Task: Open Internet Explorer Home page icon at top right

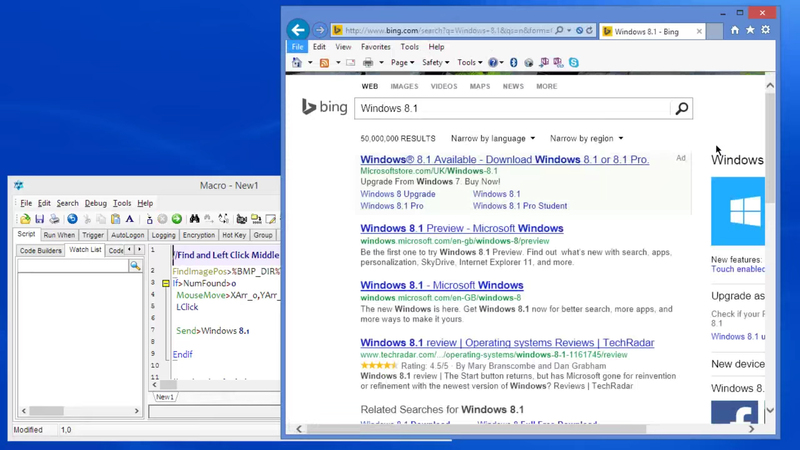Action: tap(735, 30)
